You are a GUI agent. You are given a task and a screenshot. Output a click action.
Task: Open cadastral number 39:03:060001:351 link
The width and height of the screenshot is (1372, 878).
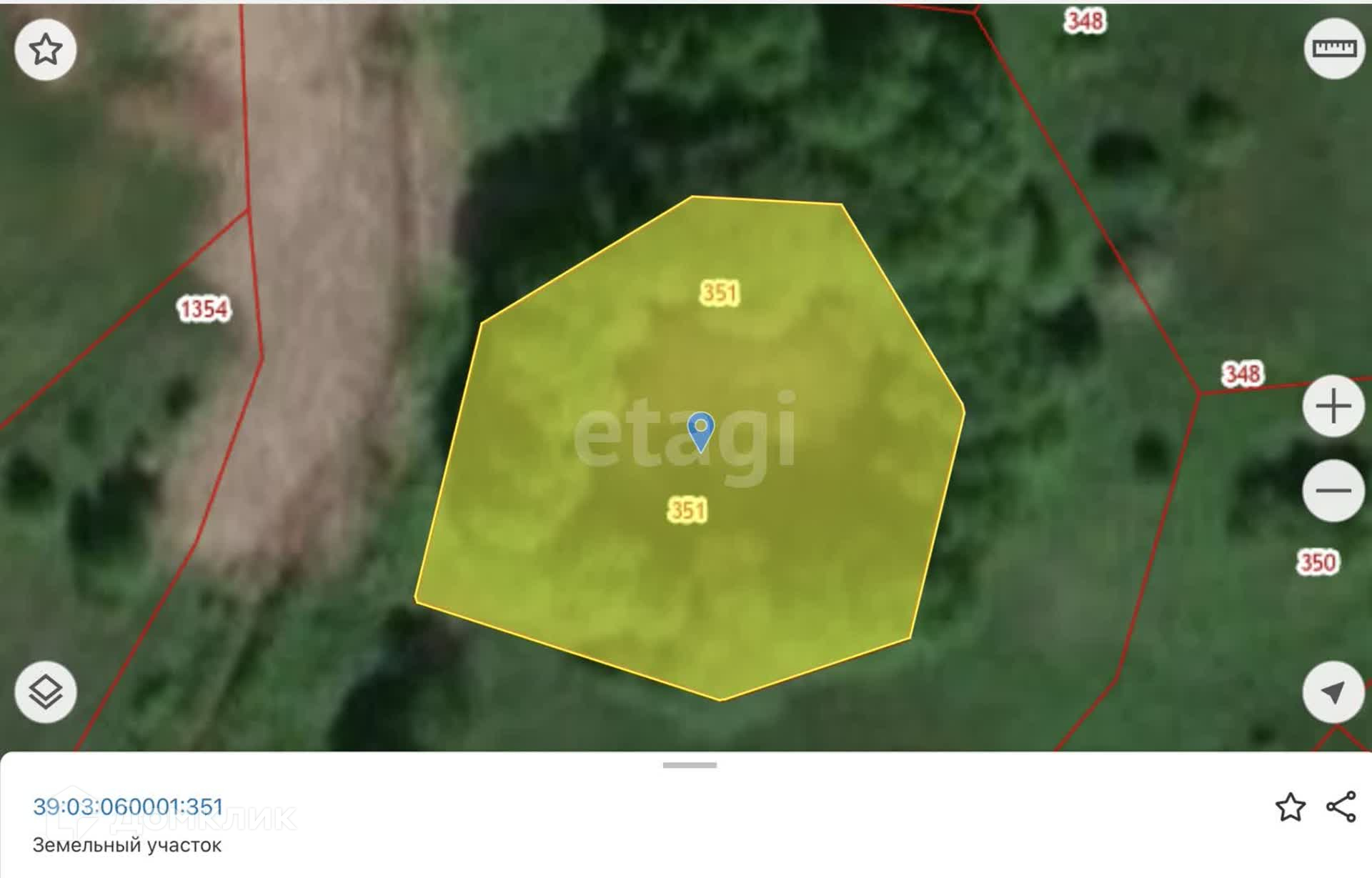[129, 807]
